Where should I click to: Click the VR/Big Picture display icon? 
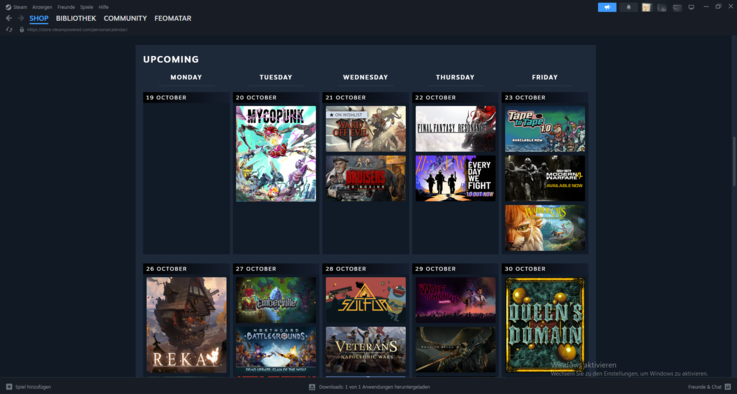691,7
